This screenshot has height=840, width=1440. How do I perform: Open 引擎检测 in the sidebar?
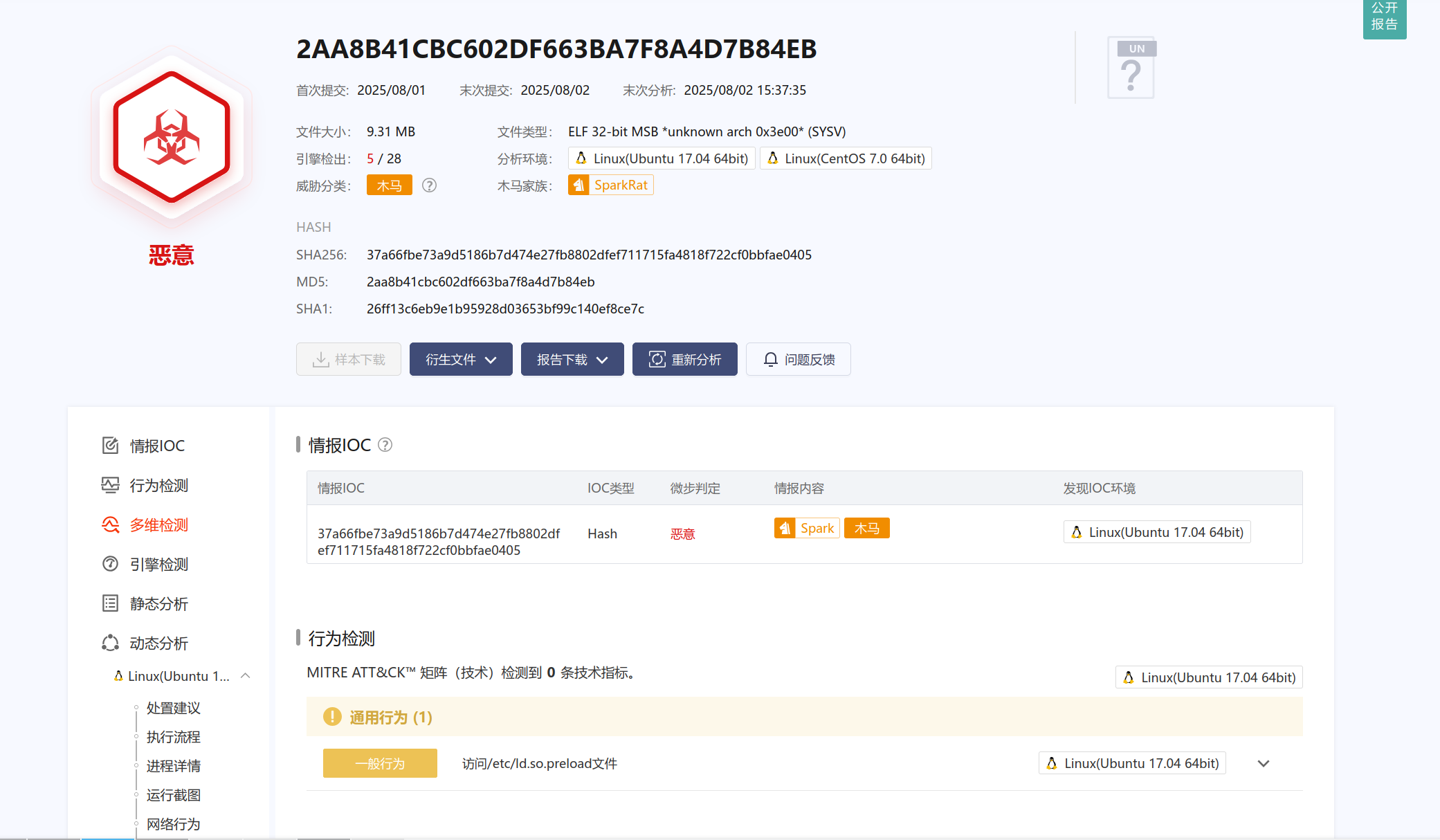pyautogui.click(x=158, y=564)
